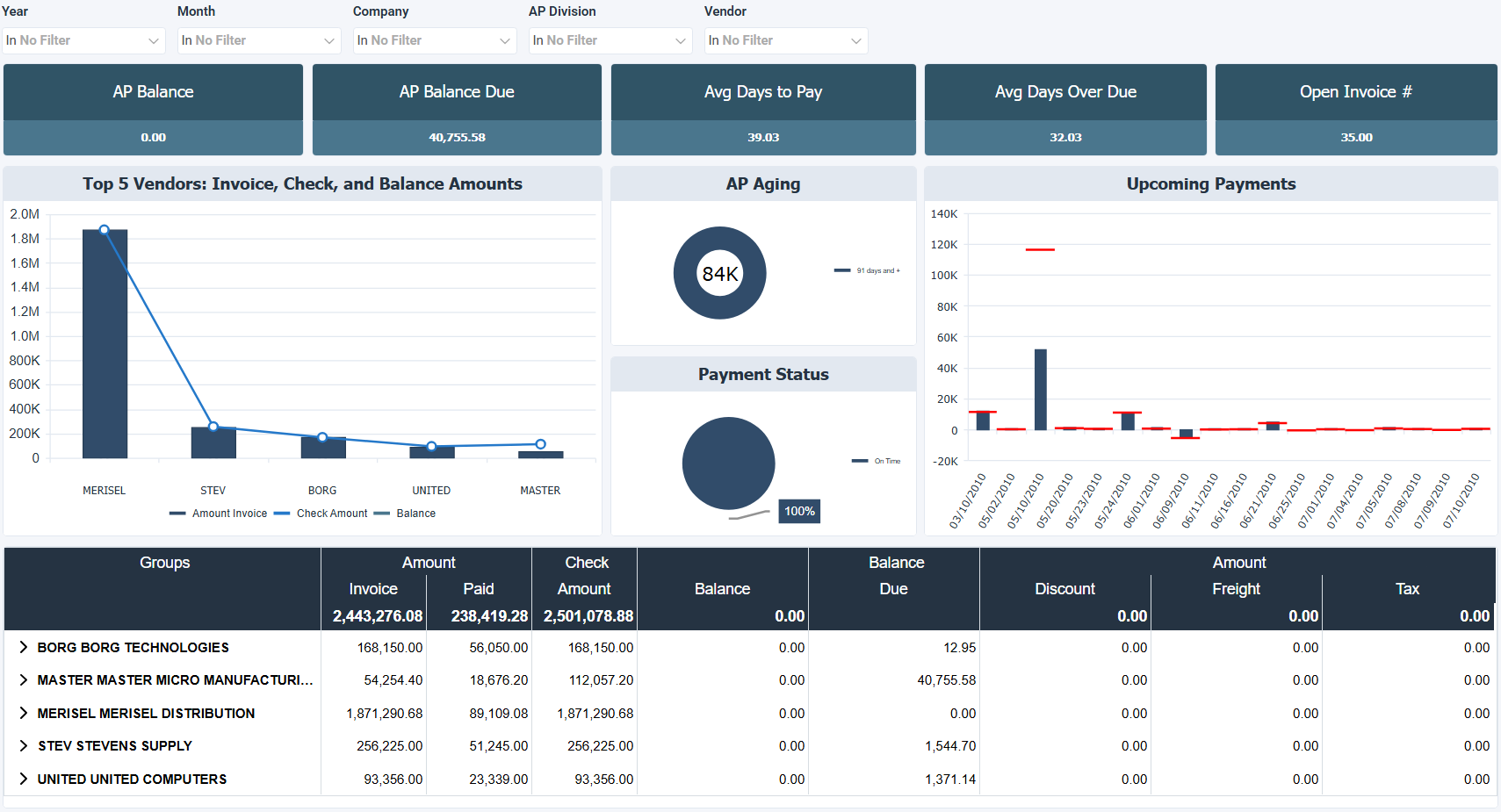This screenshot has height=812, width=1501.
Task: Sort by the Tax column header
Action: (x=1408, y=589)
